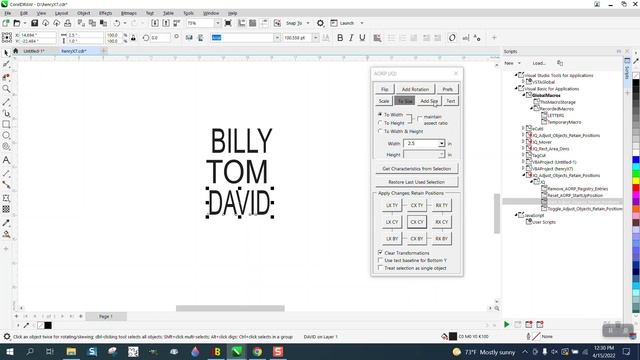Screen dimensions: 640x360
Task: Click the Import icon in toolbar
Action: pyautogui.click(x=155, y=23)
